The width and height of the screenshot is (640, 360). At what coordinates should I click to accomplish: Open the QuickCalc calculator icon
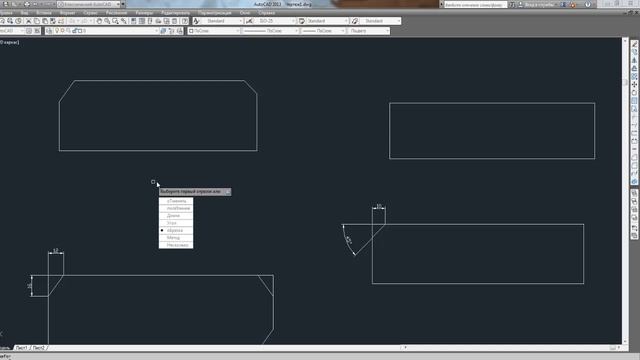175,21
